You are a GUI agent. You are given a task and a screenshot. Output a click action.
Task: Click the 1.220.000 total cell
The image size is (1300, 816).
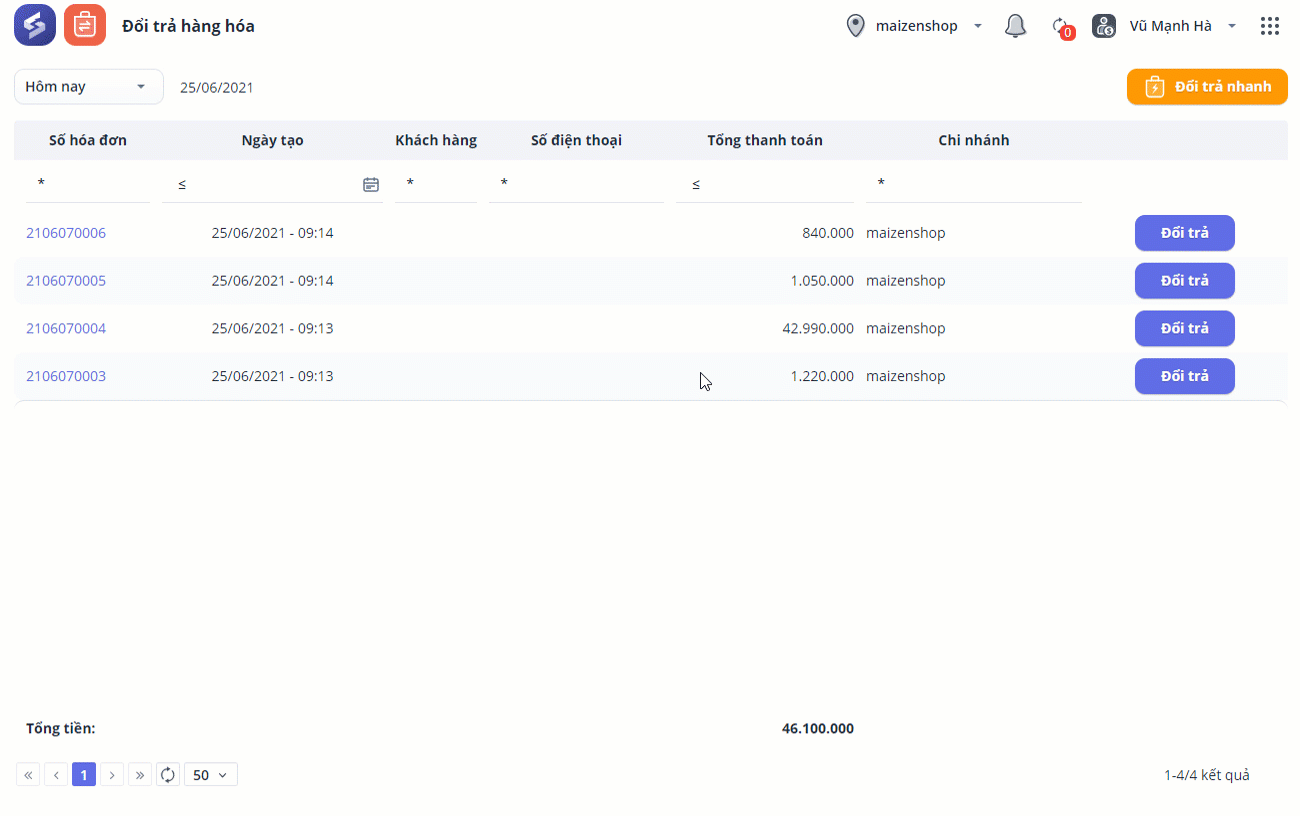tap(822, 376)
